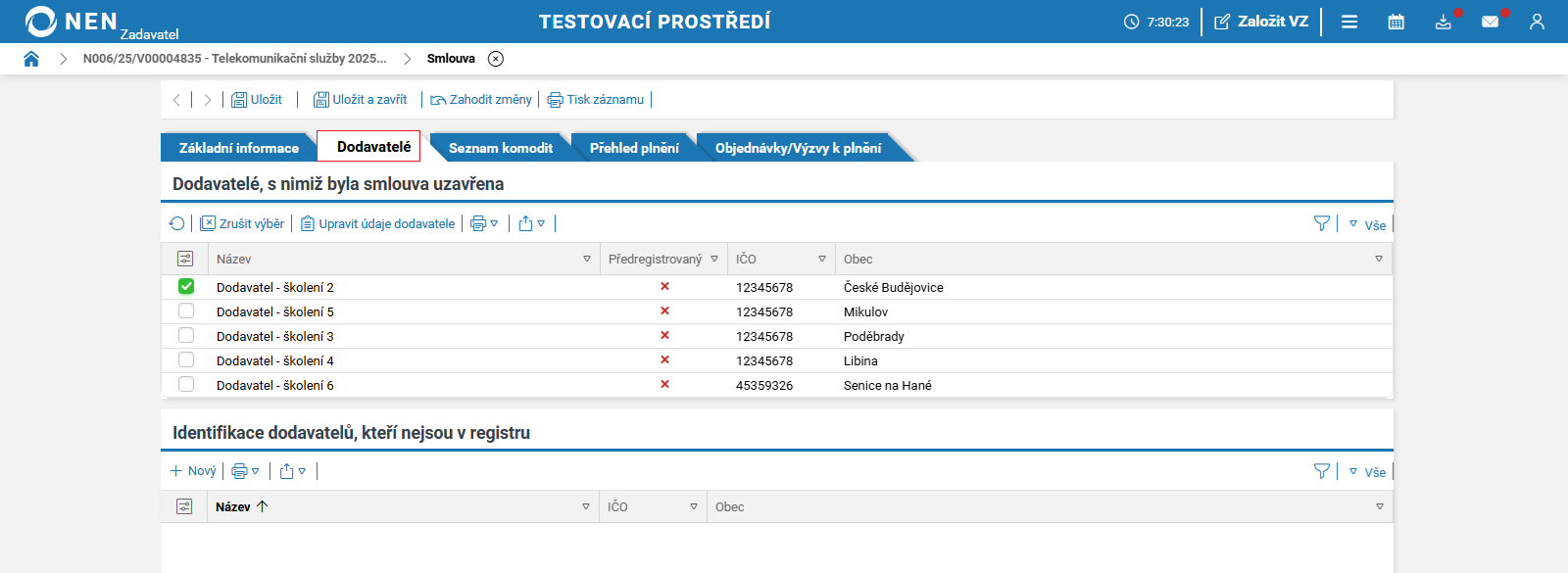Check Dodavatel - školení 5 checkbox
The width and height of the screenshot is (1568, 573).
[x=186, y=310]
